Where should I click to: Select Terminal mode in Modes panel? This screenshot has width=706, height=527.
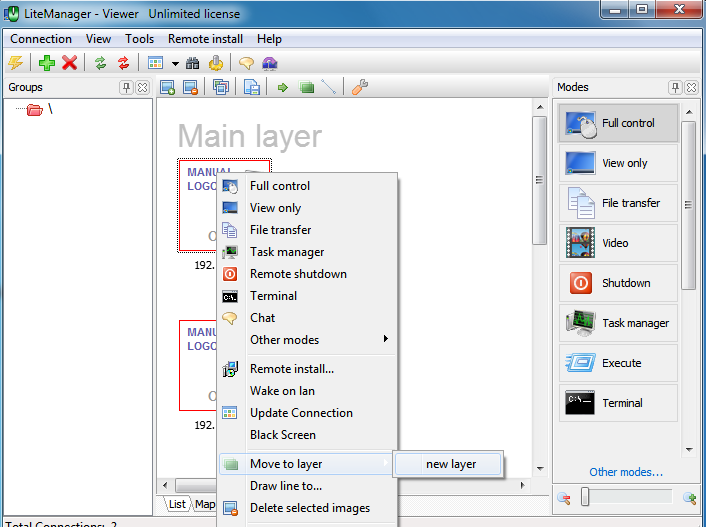click(x=618, y=403)
